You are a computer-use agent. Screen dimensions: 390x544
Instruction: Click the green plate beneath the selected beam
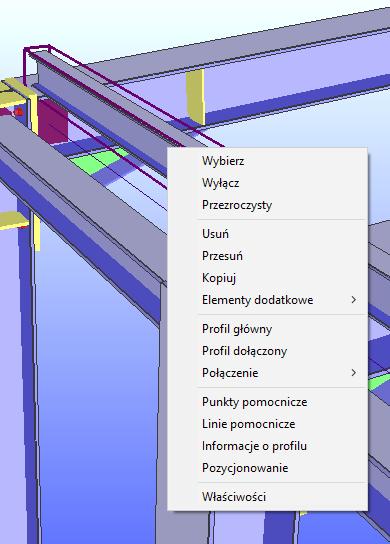[x=99, y=161]
